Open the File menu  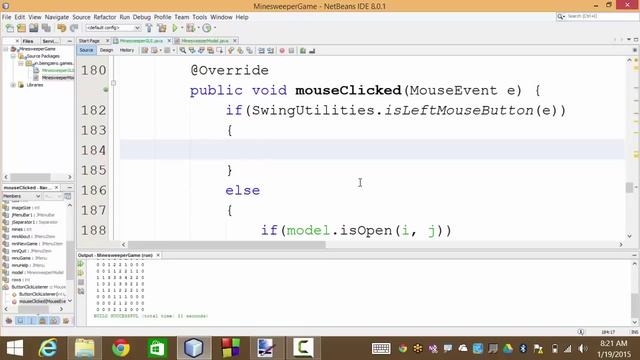[x=7, y=17]
